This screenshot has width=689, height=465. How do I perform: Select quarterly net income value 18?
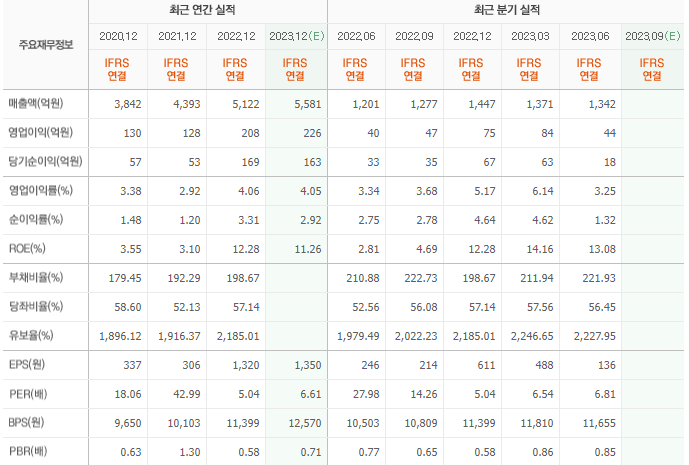[609, 162]
